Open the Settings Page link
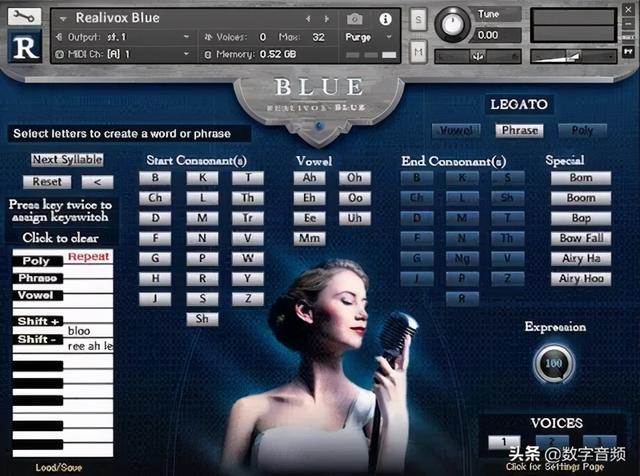This screenshot has width=640, height=476. click(555, 467)
